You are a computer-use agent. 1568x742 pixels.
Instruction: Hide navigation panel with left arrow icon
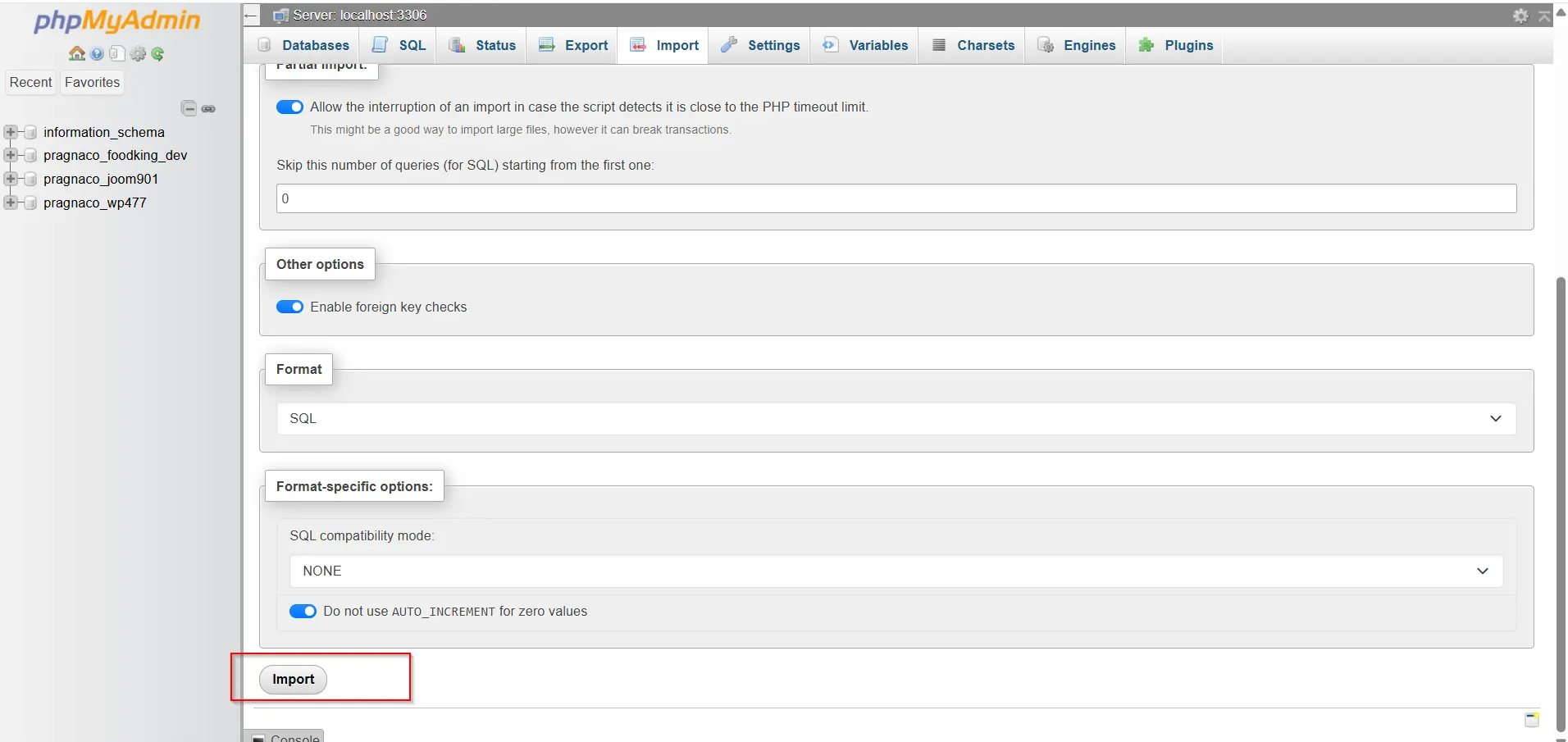[251, 15]
